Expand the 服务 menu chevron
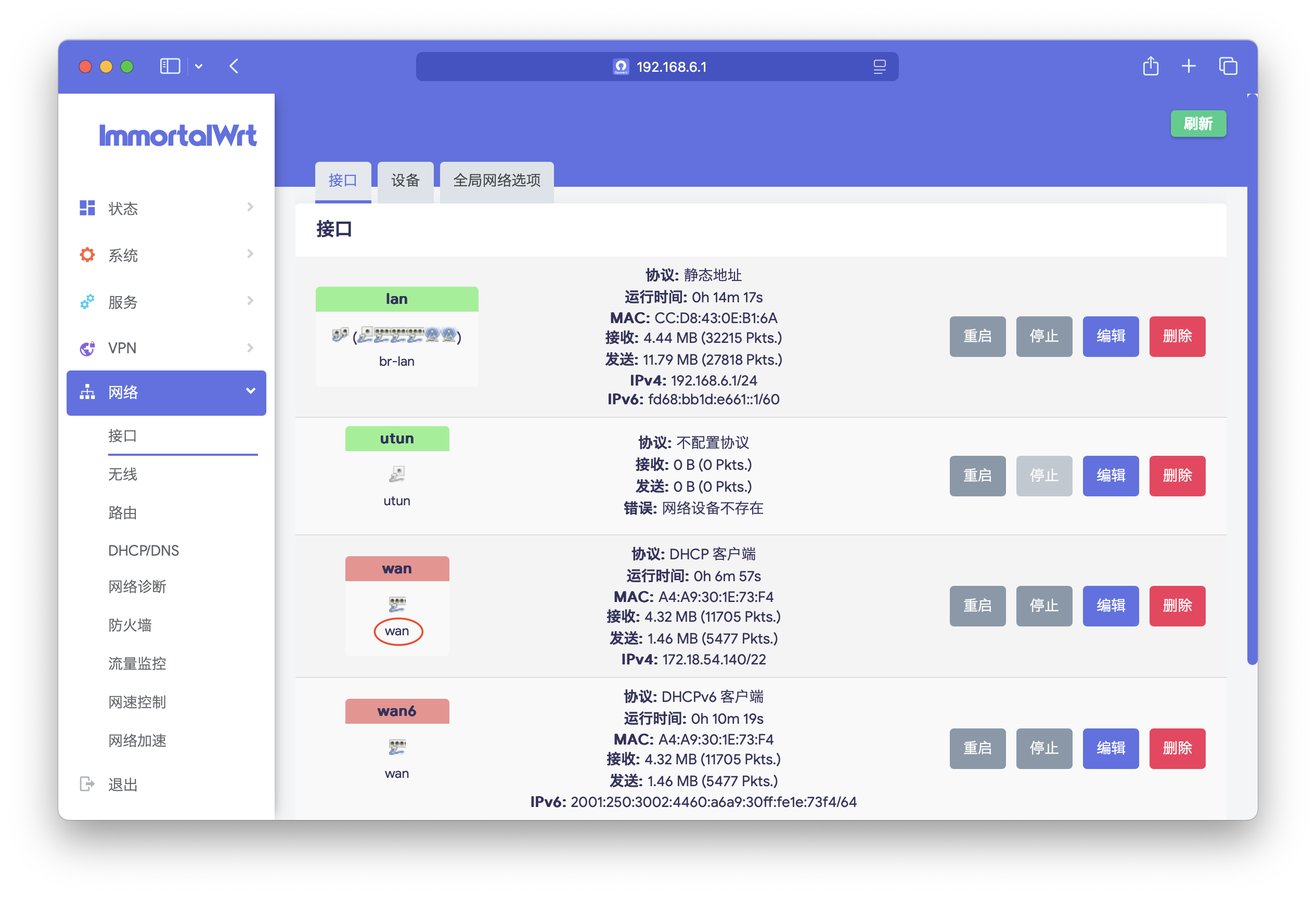 click(250, 301)
